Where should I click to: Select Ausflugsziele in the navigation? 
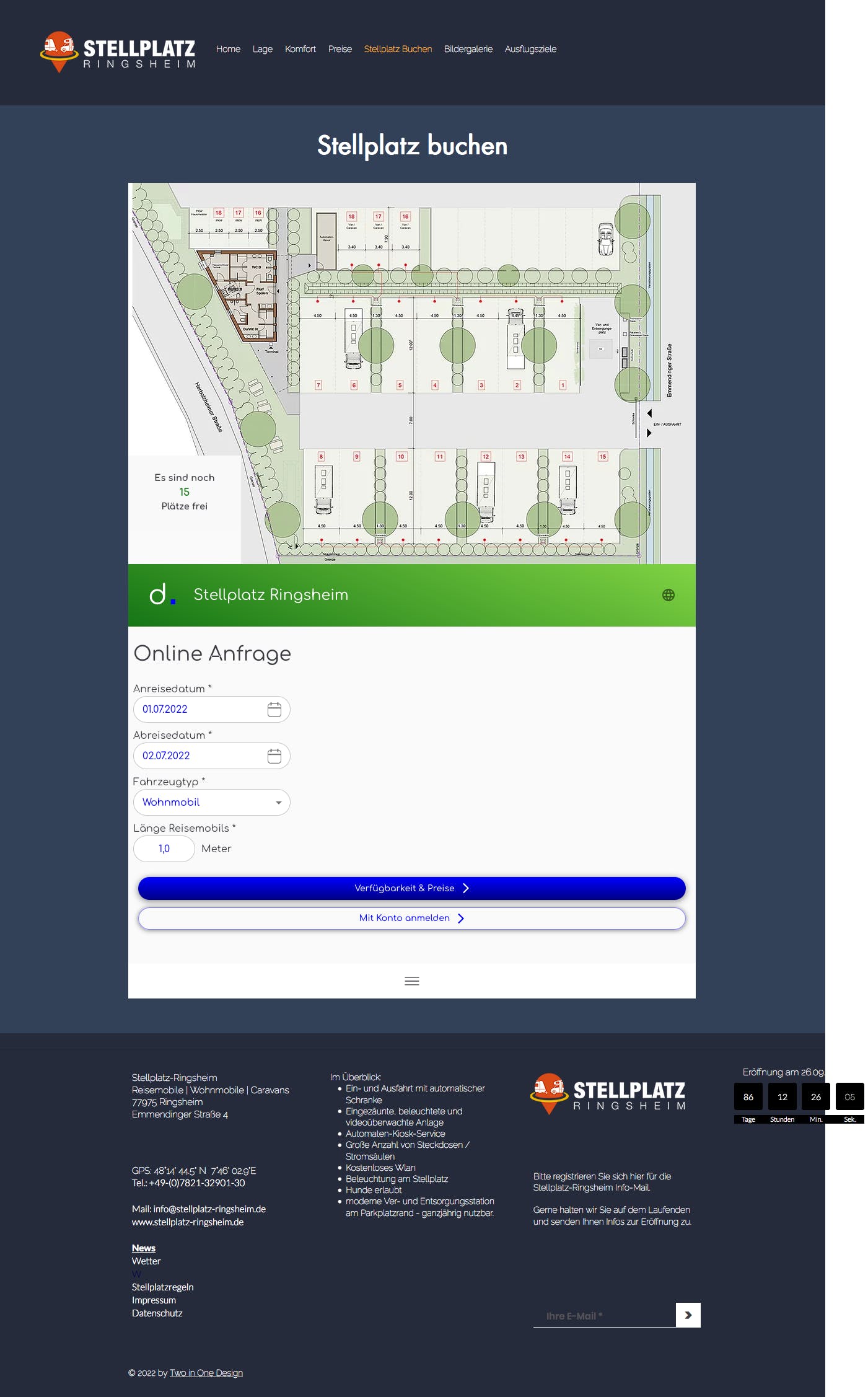click(x=530, y=49)
